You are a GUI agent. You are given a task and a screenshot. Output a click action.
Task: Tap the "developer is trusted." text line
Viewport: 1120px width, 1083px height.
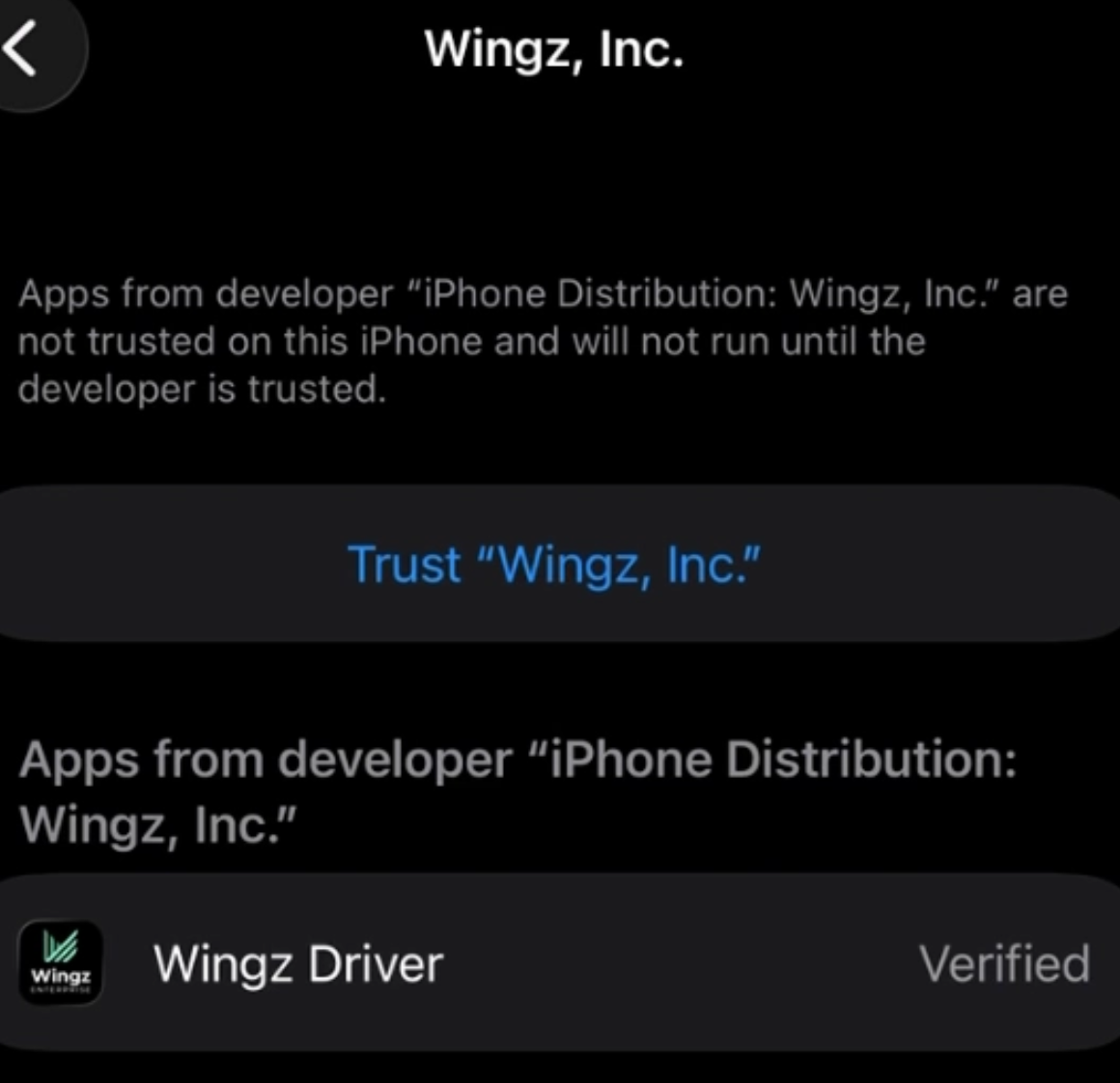[202, 389]
